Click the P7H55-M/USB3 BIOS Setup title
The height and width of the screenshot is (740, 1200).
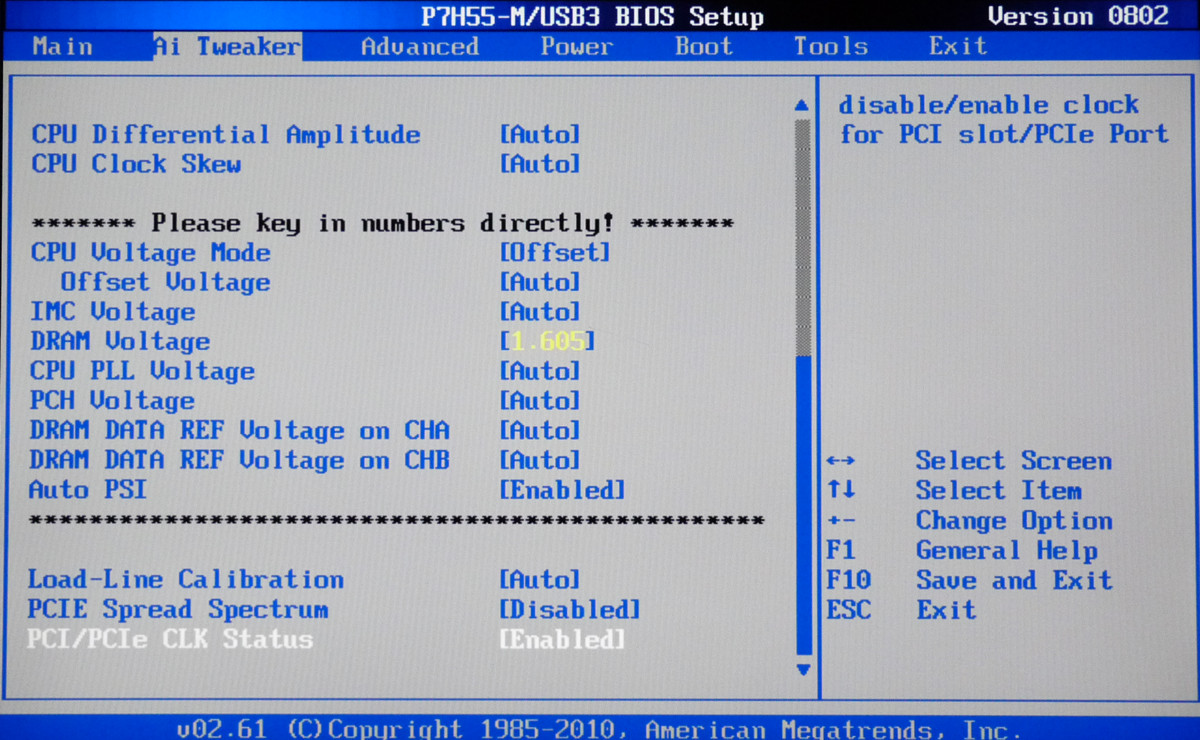tap(593, 17)
